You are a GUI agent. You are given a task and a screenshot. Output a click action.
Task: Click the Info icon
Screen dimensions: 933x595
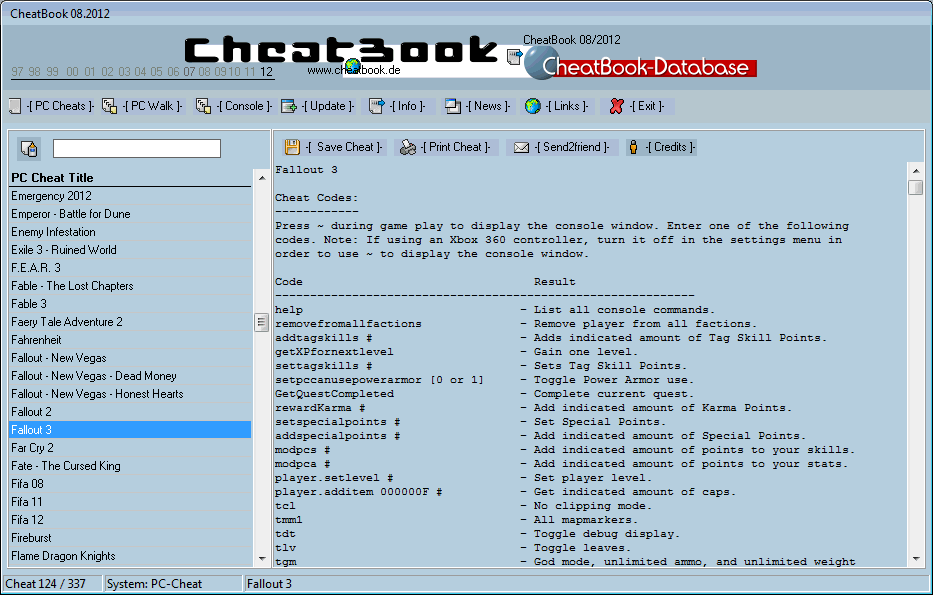click(x=377, y=107)
